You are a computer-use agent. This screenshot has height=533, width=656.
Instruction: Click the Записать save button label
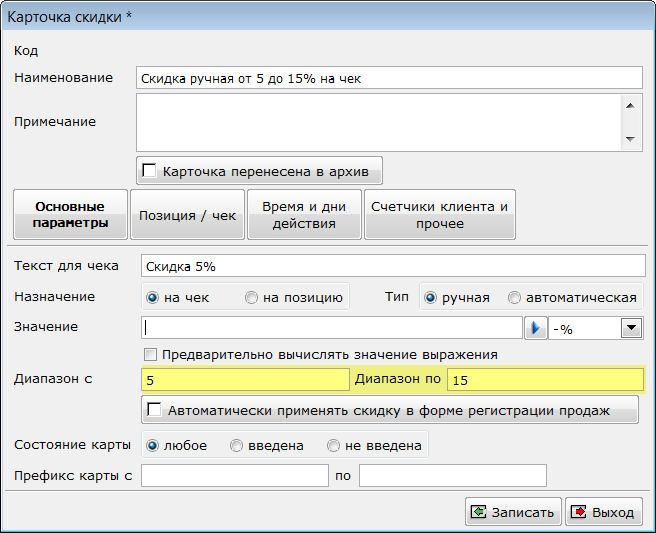pos(523,512)
